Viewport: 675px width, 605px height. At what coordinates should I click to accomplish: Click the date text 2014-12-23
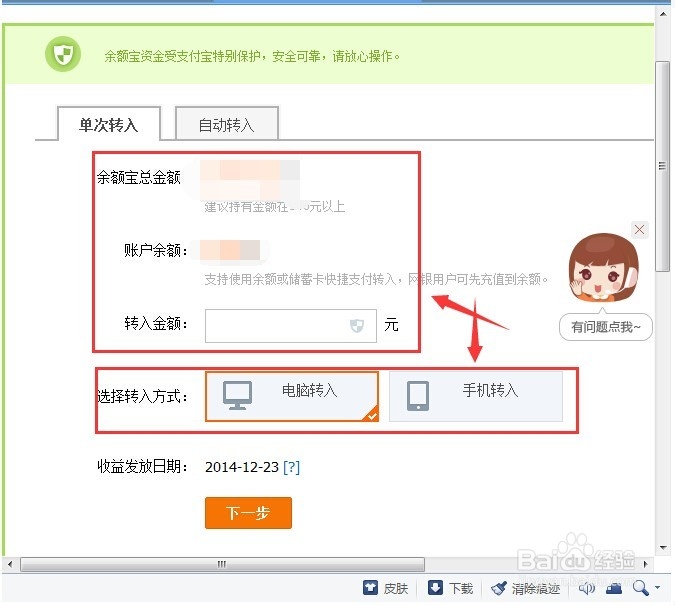(x=242, y=467)
